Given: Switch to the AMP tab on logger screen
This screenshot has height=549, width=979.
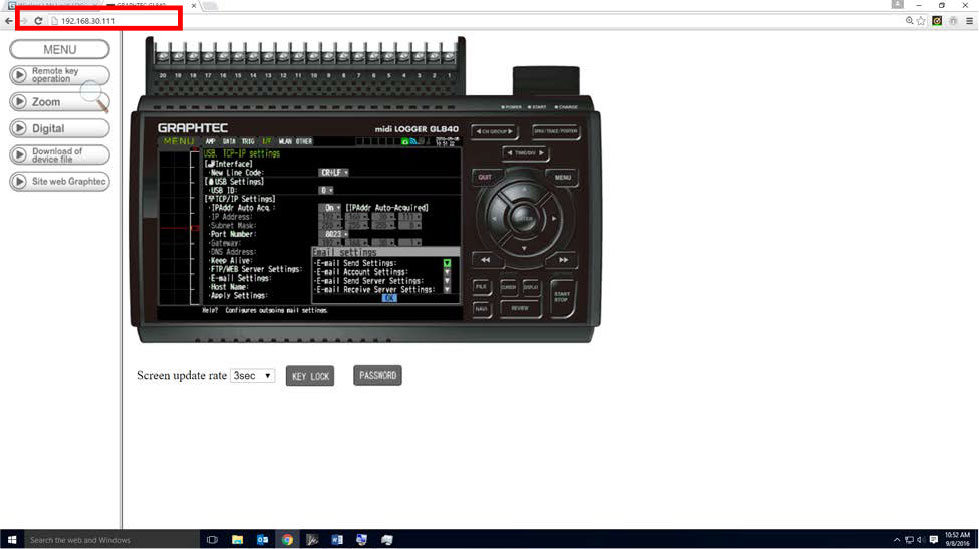Looking at the screenshot, I should tap(210, 141).
